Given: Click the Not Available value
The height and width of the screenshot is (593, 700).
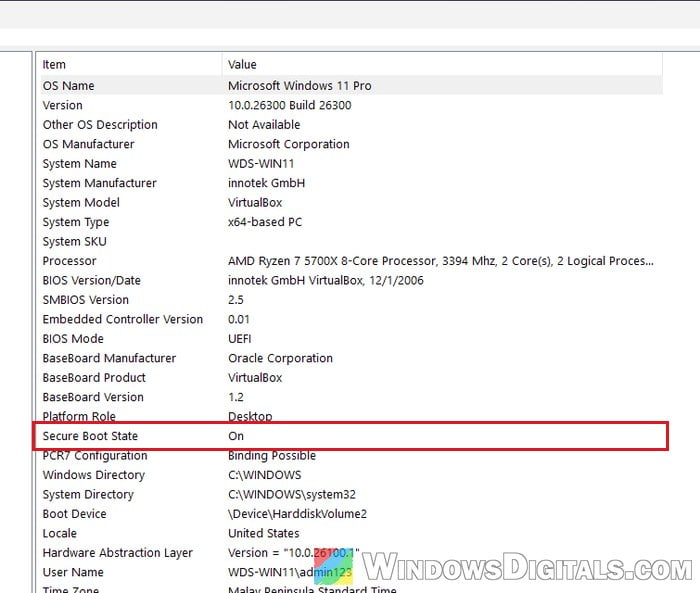Looking at the screenshot, I should click(x=264, y=125).
